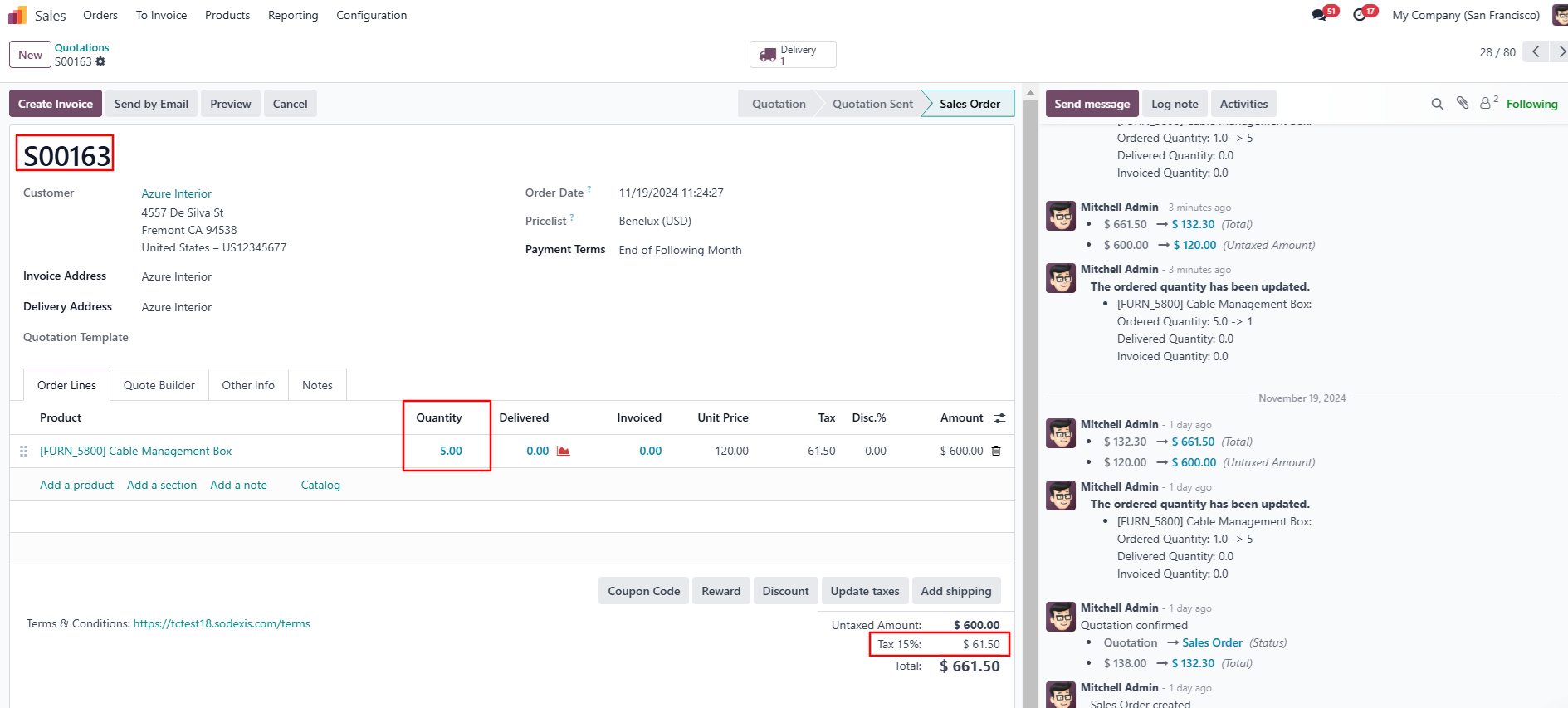Click the New button

[x=30, y=55]
